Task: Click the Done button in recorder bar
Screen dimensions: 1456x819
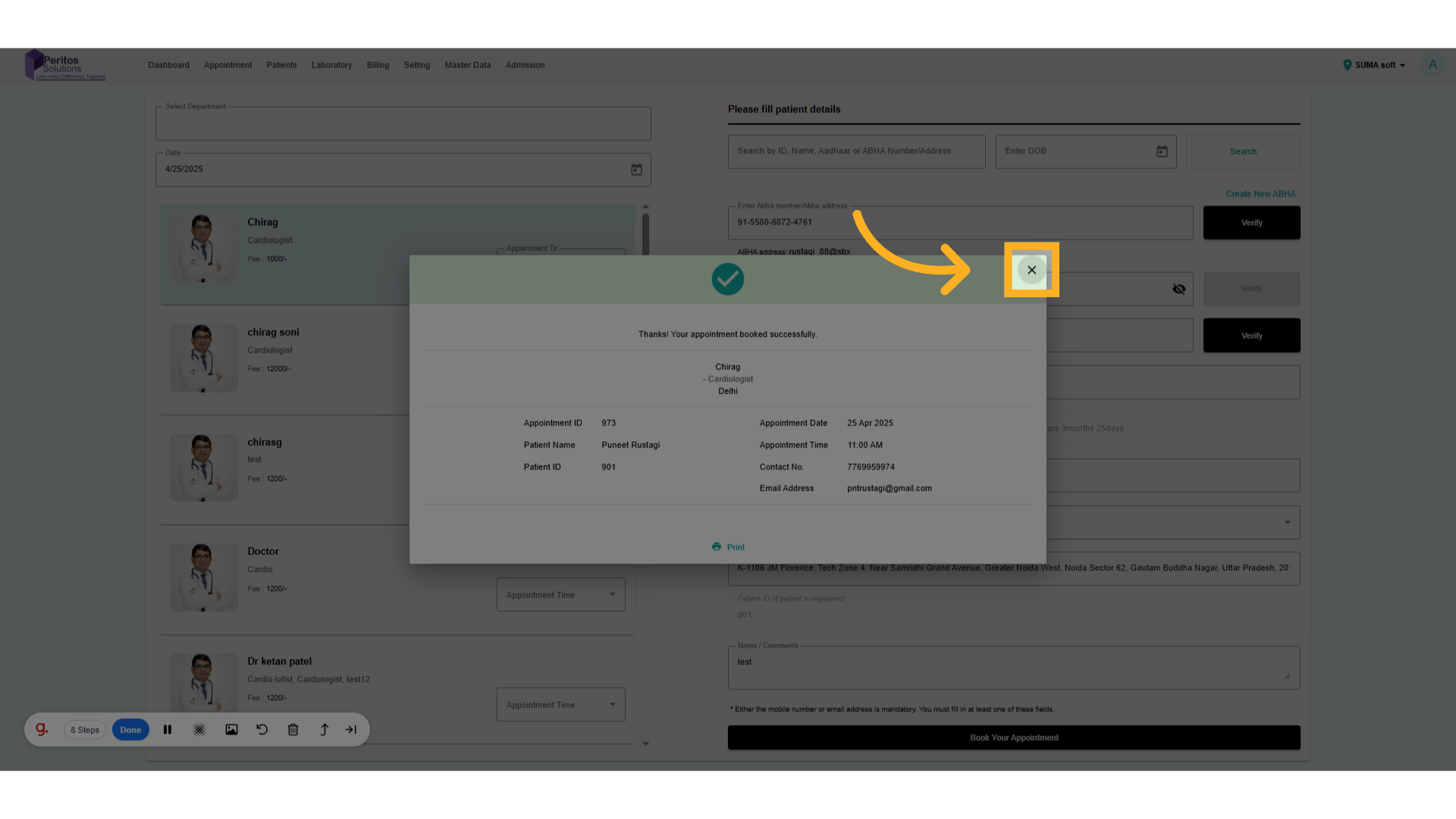Action: (x=130, y=730)
